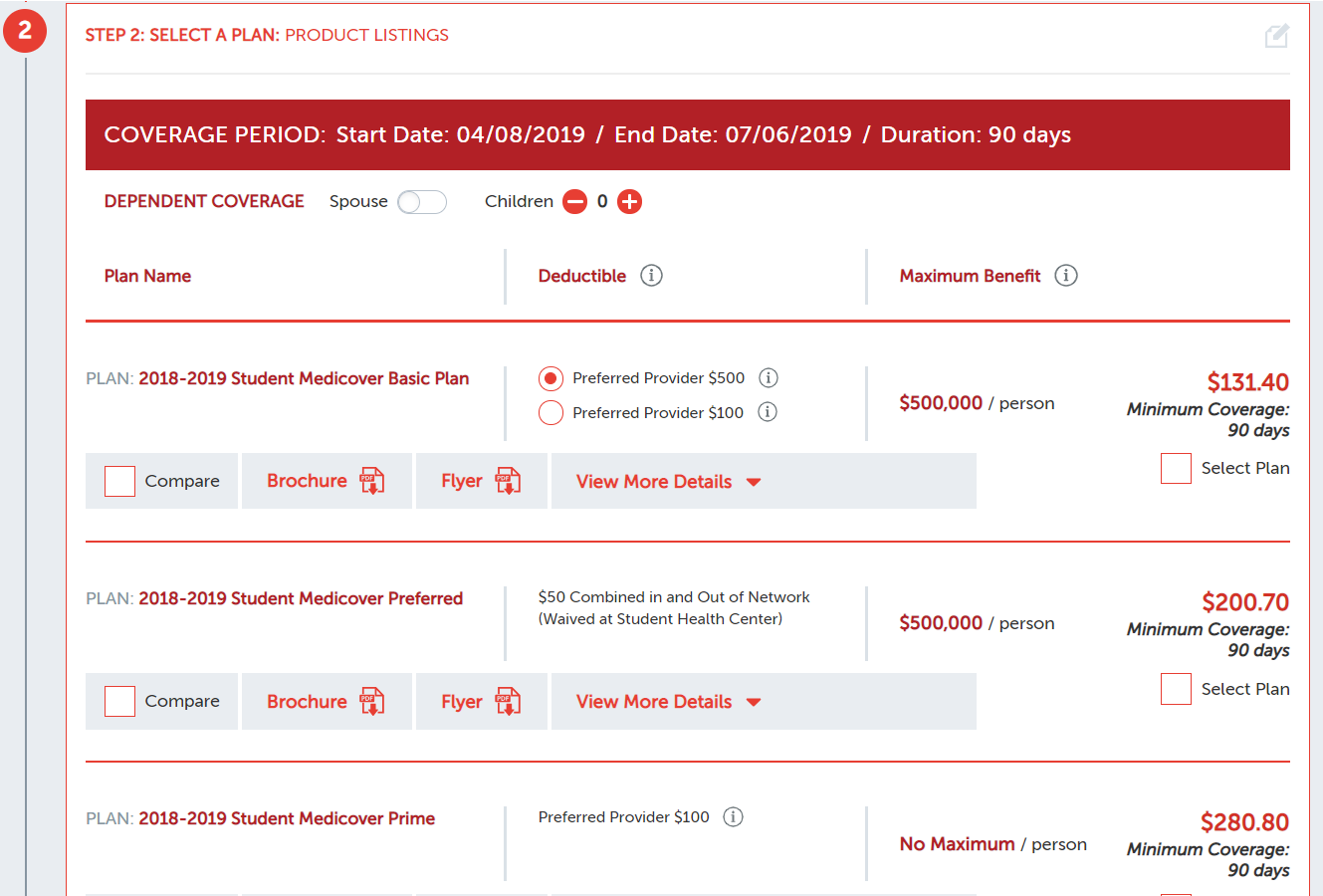The image size is (1323, 896).
Task: Download Flyer PDF for Basic Plan
Action: [x=482, y=481]
